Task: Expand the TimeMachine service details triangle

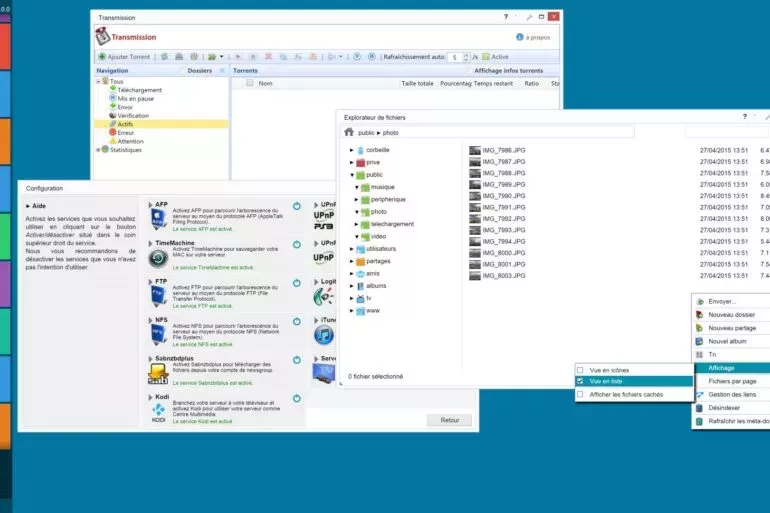Action: [151, 243]
